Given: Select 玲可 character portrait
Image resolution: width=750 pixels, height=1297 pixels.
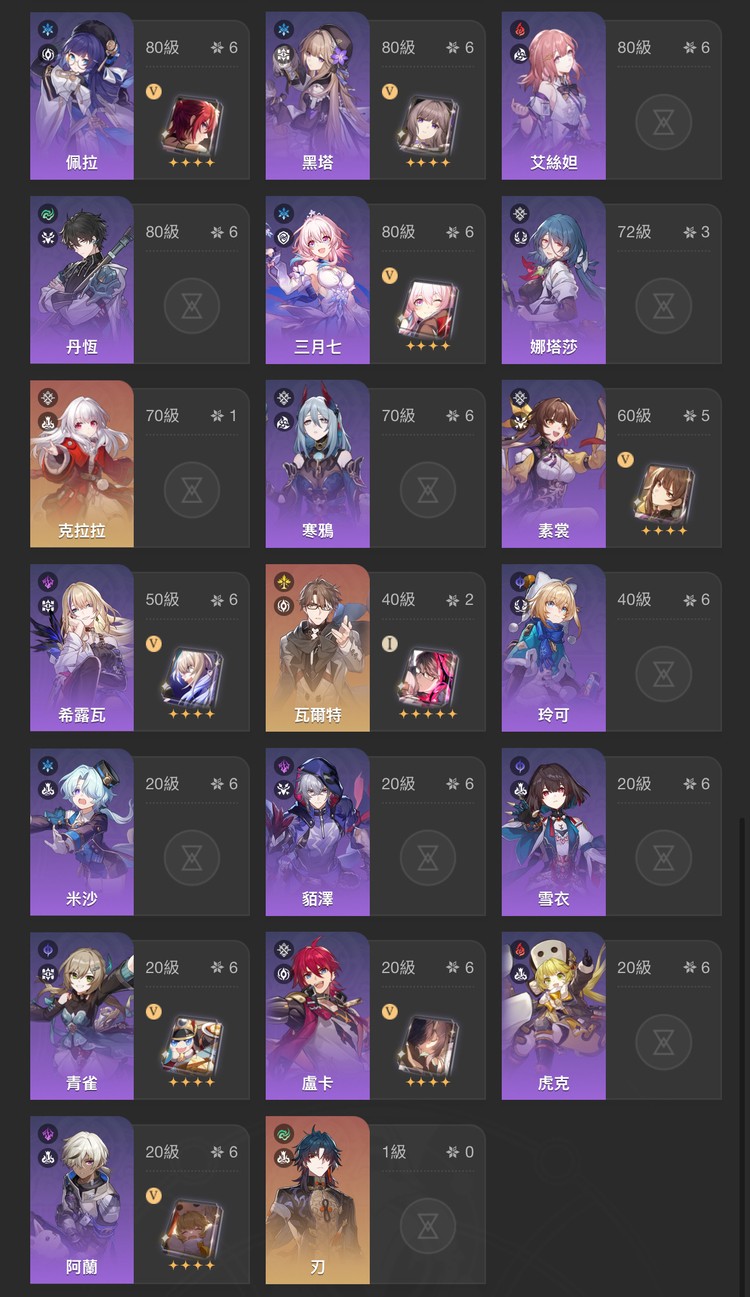Looking at the screenshot, I should 554,648.
